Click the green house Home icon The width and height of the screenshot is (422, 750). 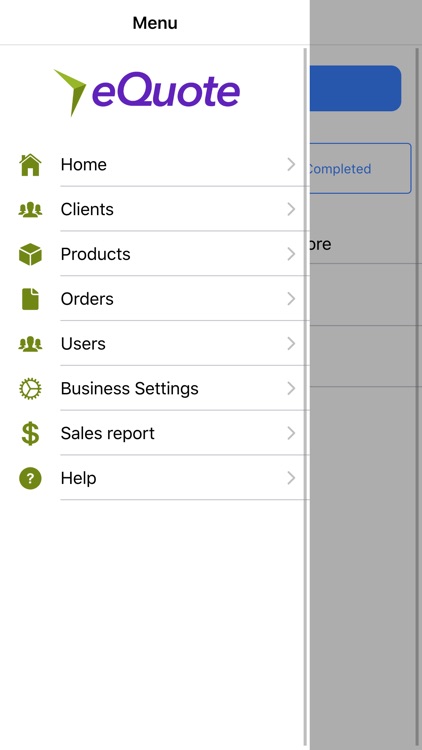pos(30,165)
